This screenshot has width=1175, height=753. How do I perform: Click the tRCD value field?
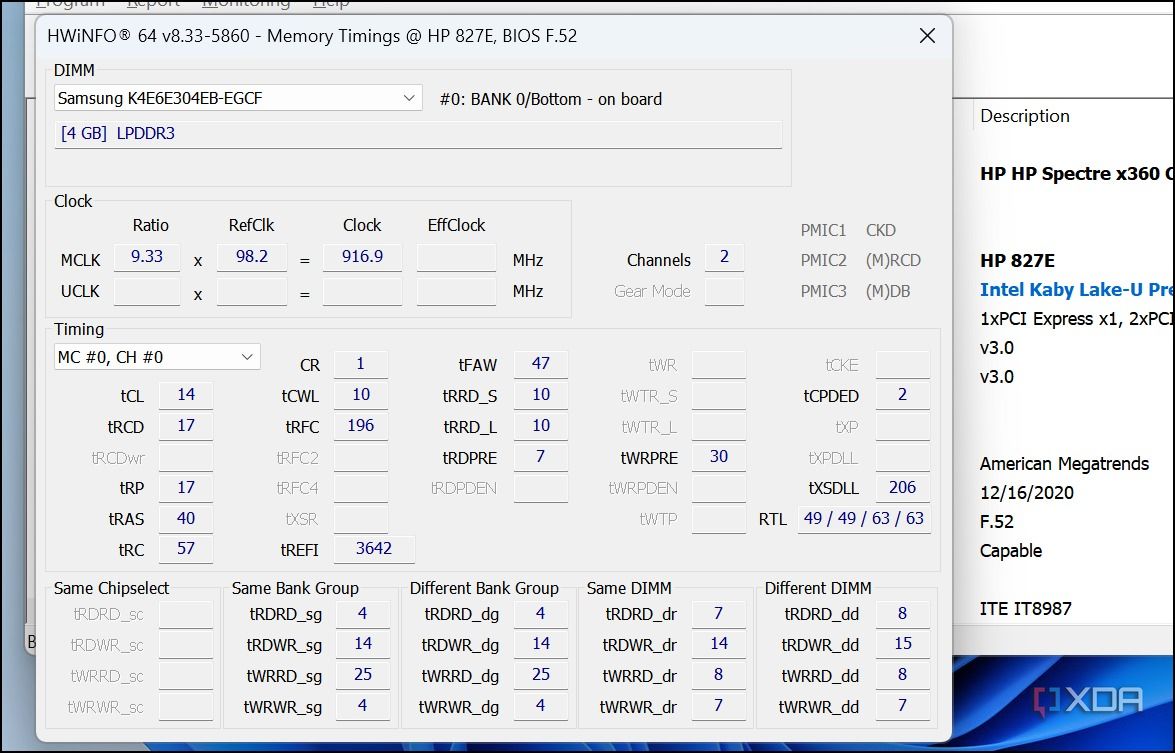tap(186, 426)
